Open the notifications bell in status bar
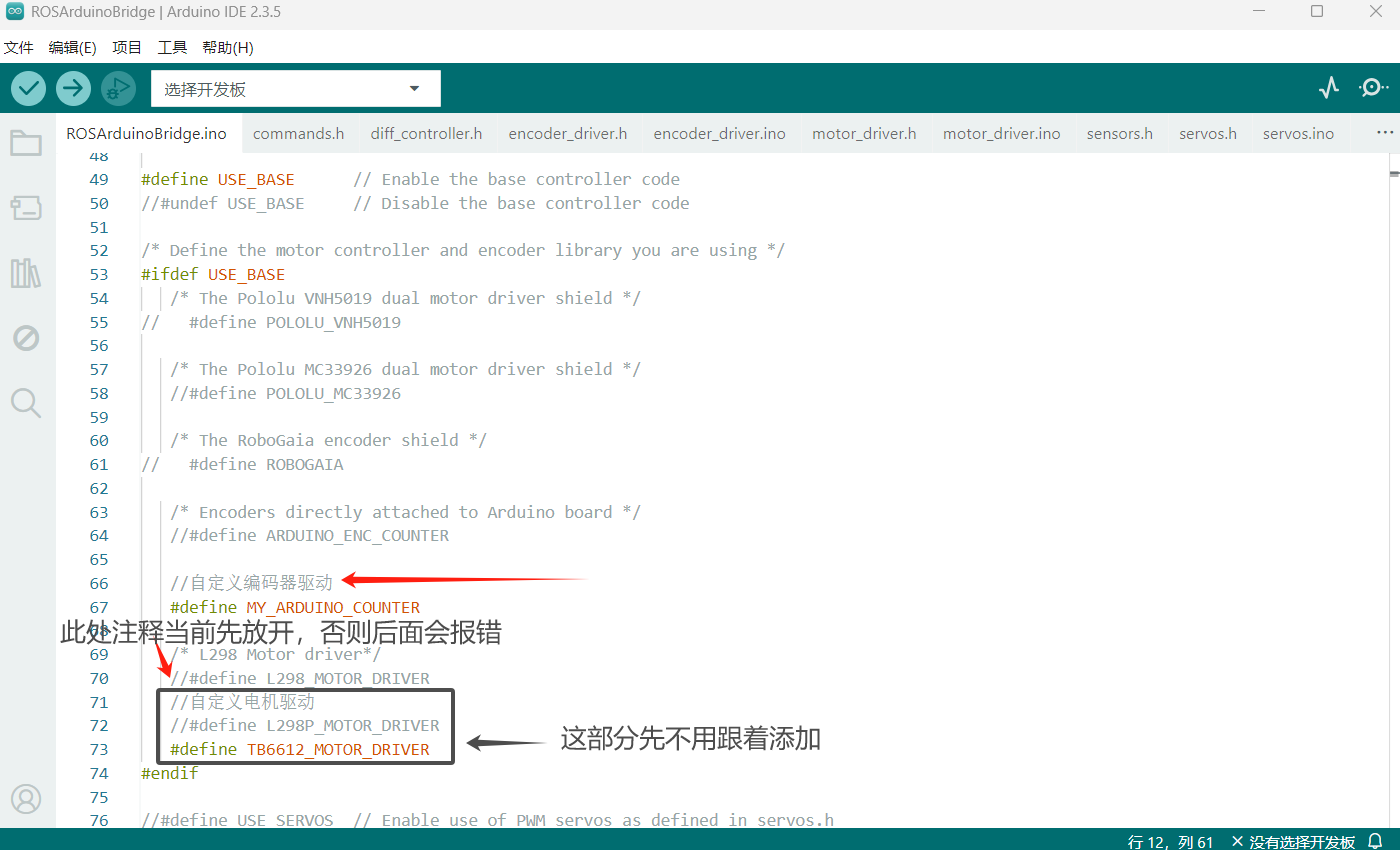Viewport: 1400px width, 850px height. coord(1376,841)
